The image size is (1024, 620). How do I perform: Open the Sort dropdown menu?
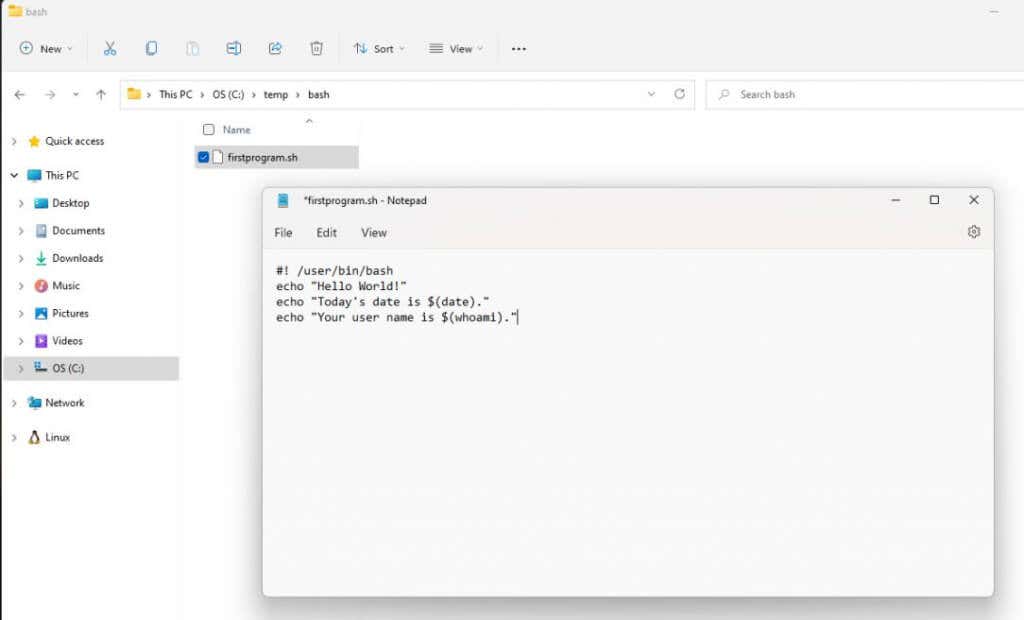[x=379, y=48]
